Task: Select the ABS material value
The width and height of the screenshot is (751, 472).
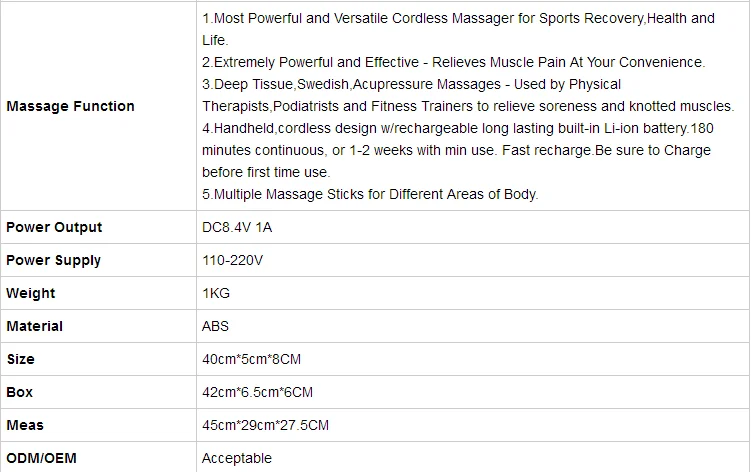Action: [215, 326]
